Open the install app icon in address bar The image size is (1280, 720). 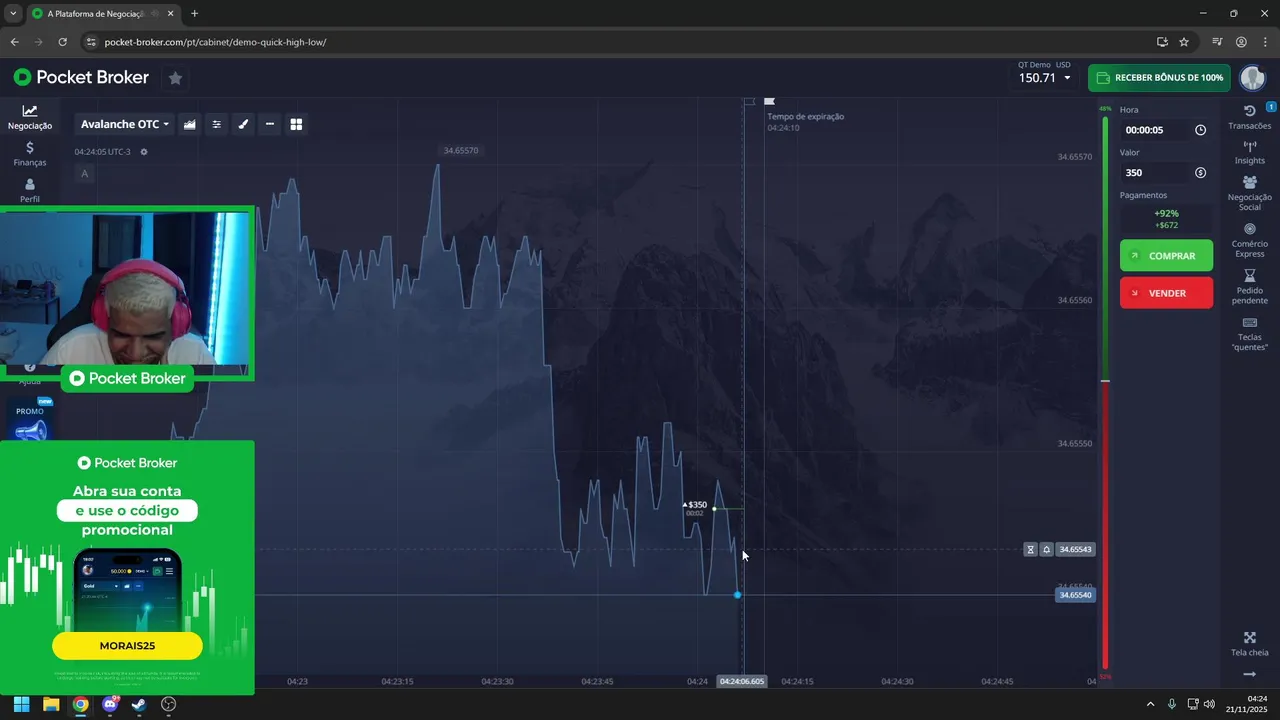click(x=1162, y=42)
